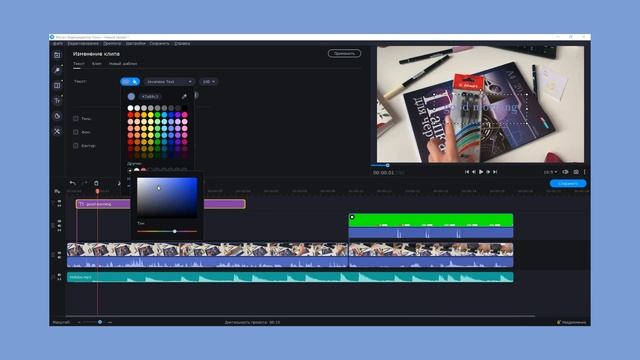Adjust the timeline zoom slider handle
The image size is (640, 360).
[100, 322]
